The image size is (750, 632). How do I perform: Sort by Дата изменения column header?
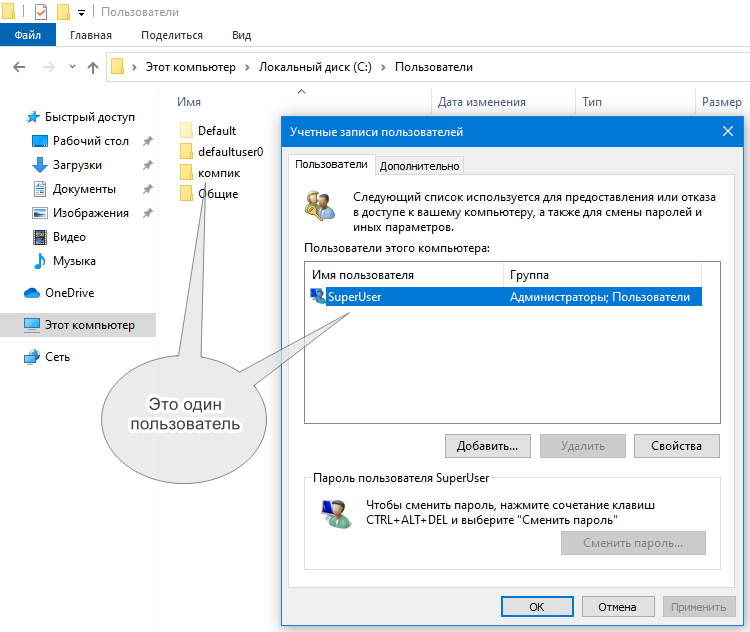coord(482,102)
